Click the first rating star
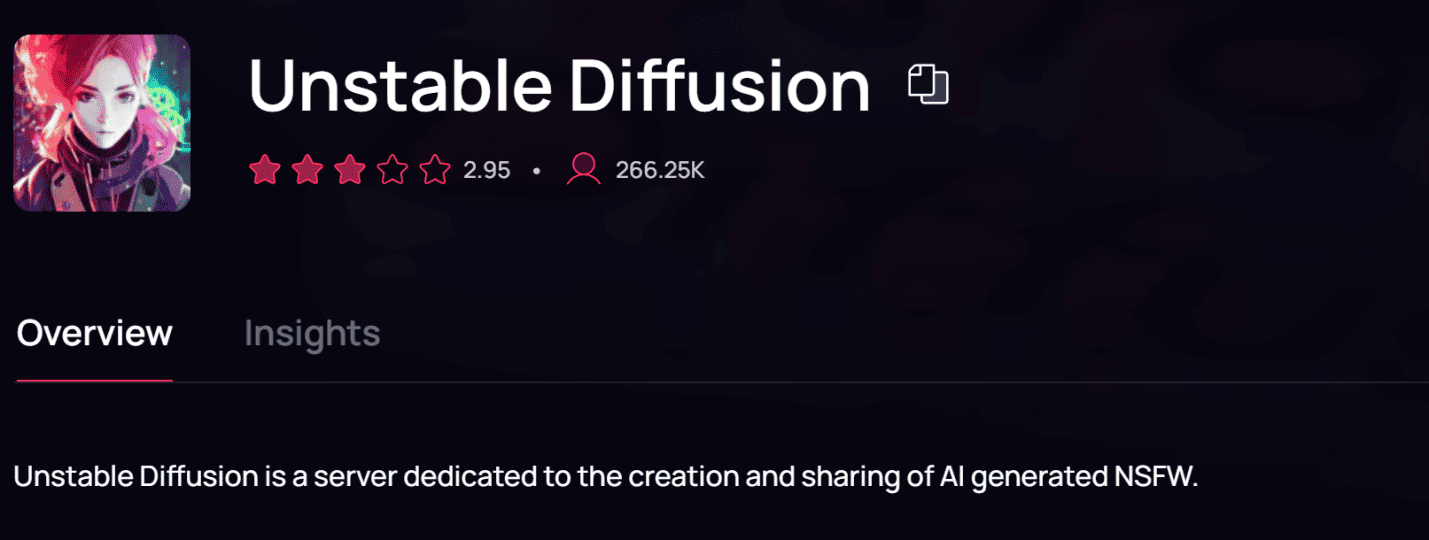The width and height of the screenshot is (1429, 540). [263, 170]
